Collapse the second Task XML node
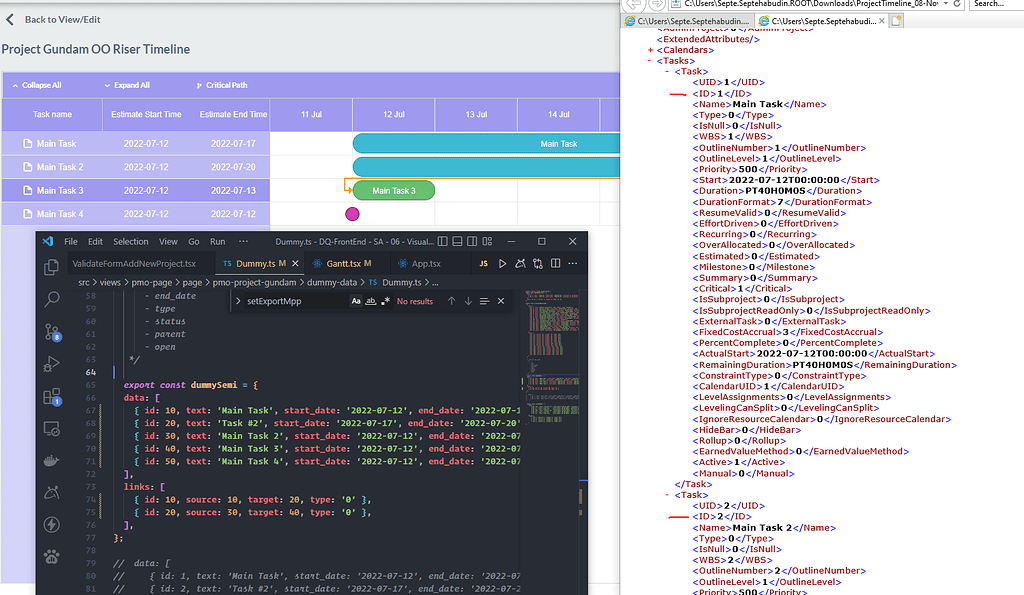Screen dimensions: 1024x595 pyautogui.click(x=667, y=495)
